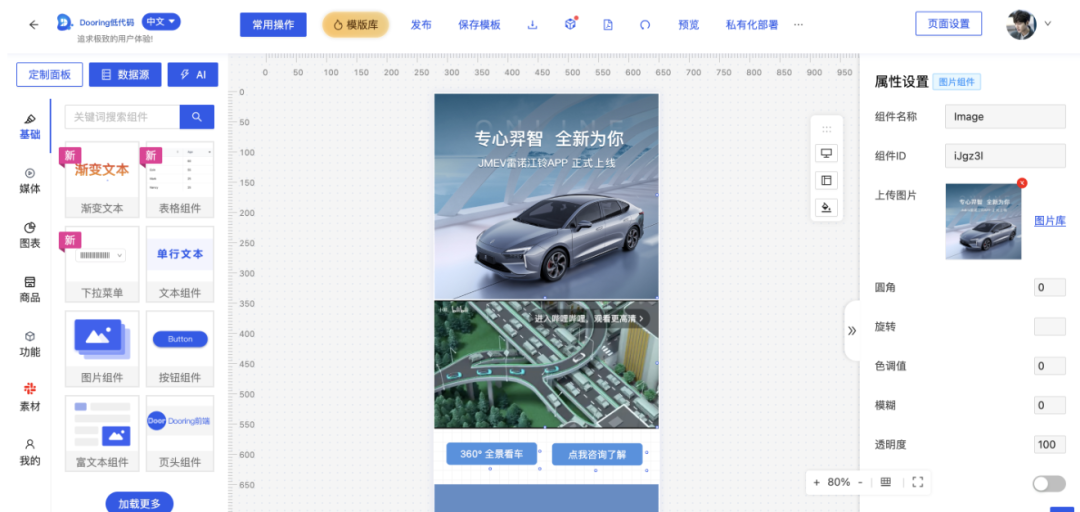Click the 关键词搜索组件 search field

122,117
